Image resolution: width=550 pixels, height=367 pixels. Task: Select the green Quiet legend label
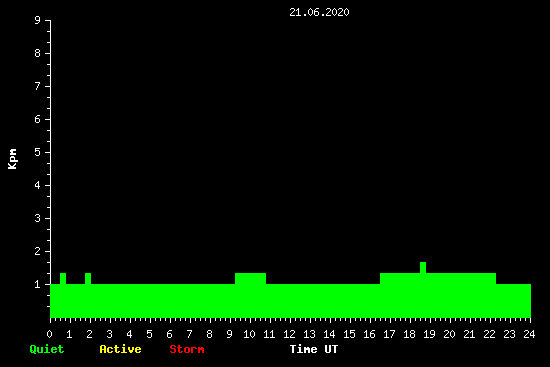pos(47,349)
